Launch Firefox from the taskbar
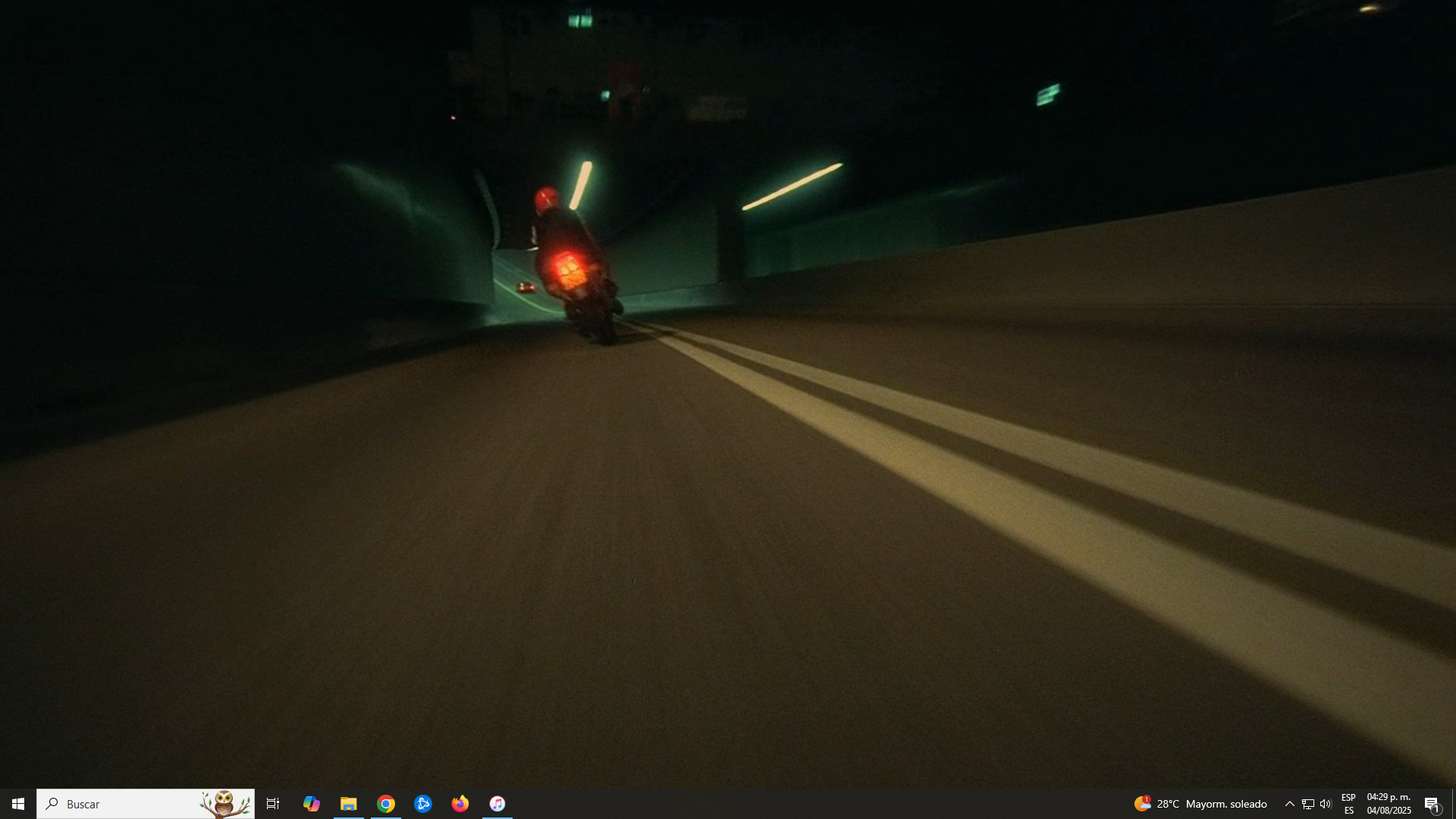1456x819 pixels. [x=460, y=804]
